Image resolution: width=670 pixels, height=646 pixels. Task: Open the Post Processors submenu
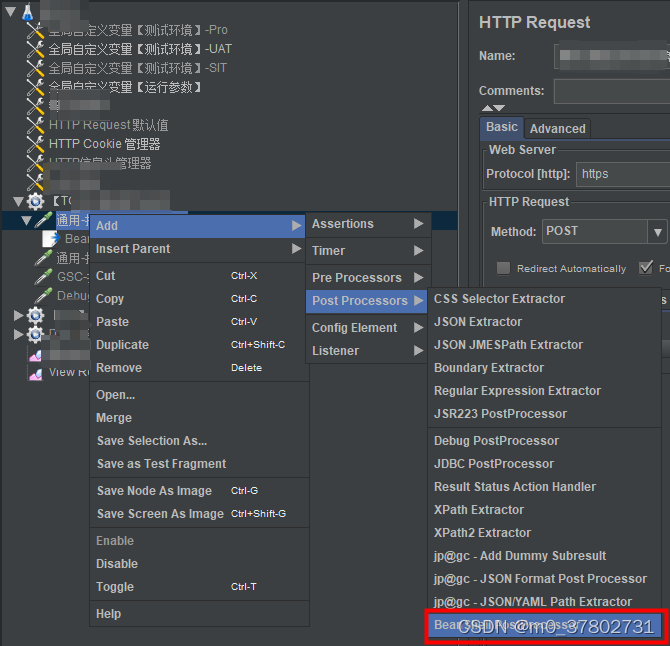click(x=367, y=301)
